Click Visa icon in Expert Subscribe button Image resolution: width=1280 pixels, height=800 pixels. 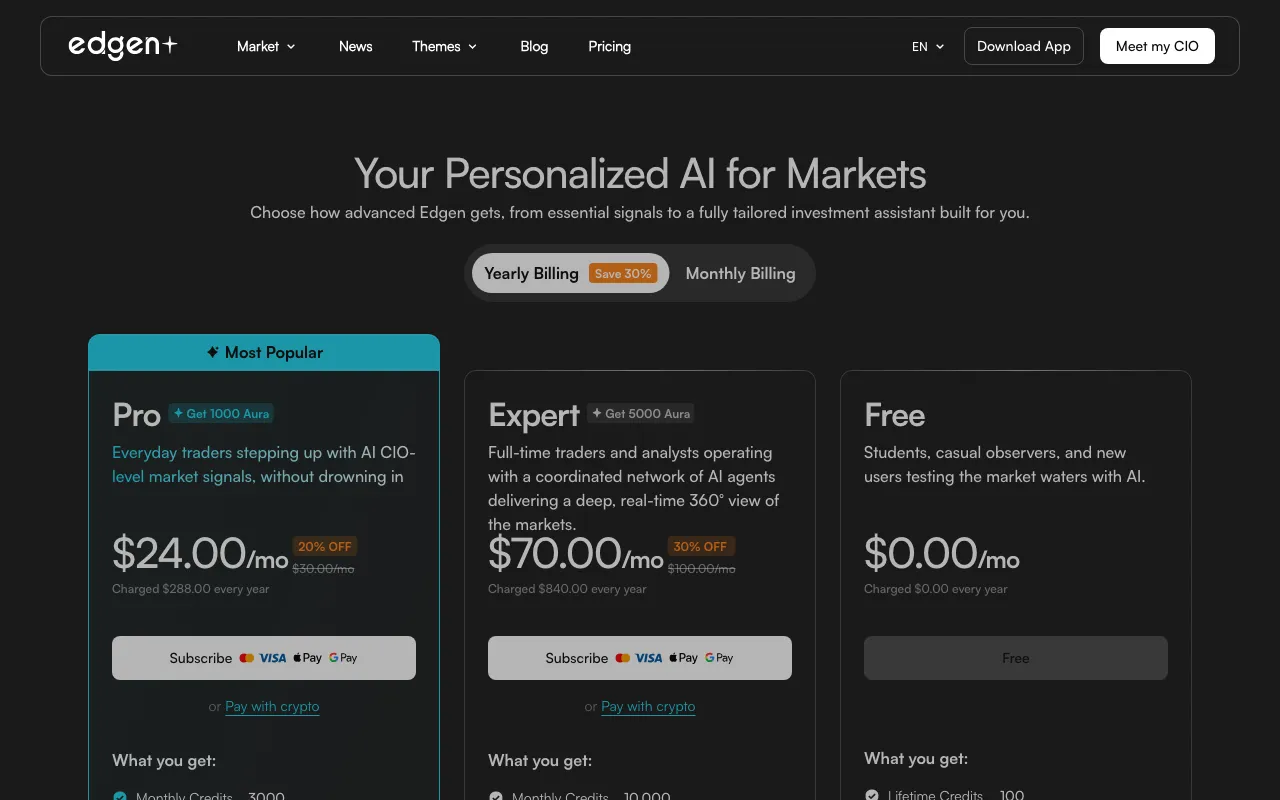coord(649,658)
